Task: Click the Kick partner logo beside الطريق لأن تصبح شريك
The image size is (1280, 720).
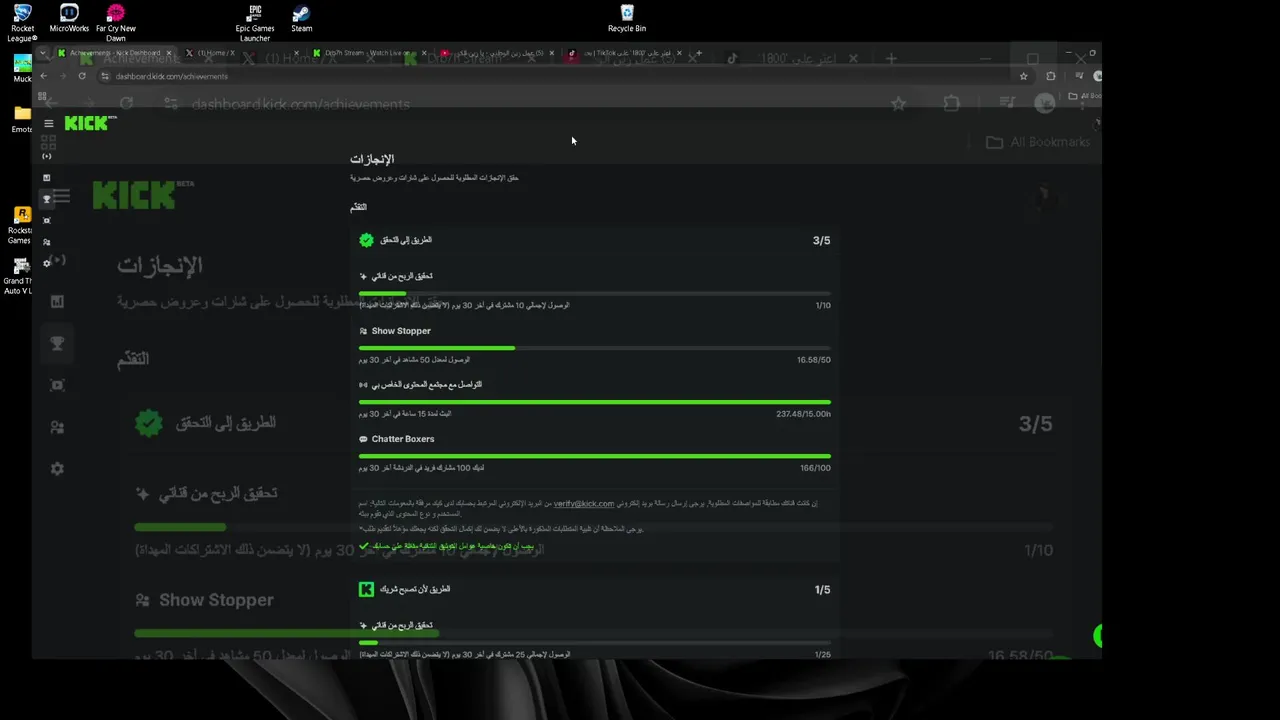Action: [366, 590]
